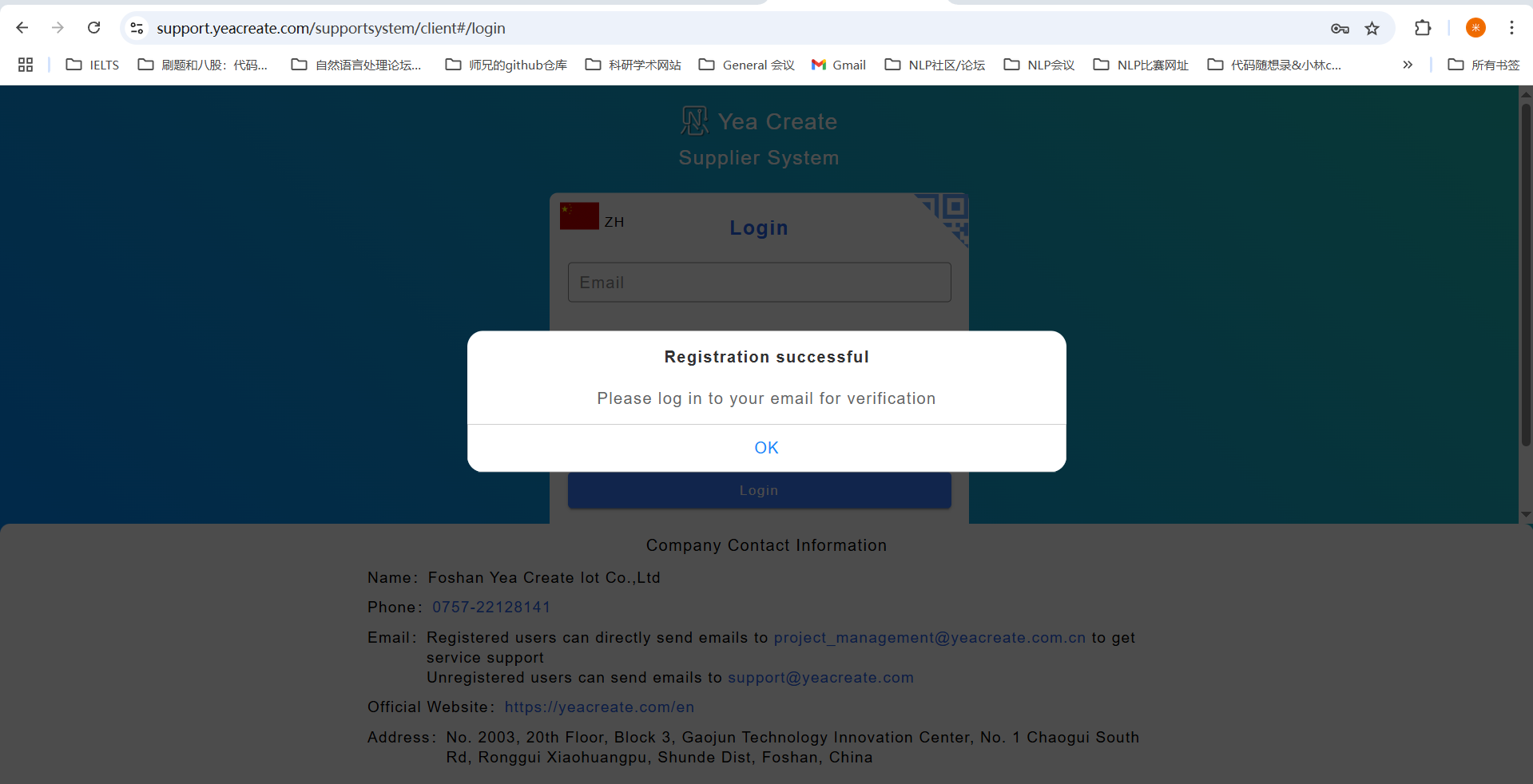Click the Email input field

759,283
